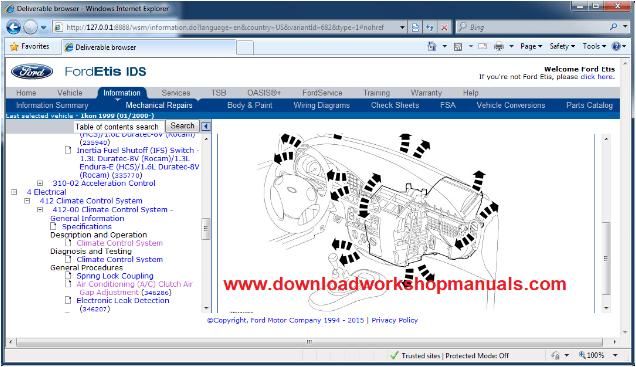Collapse 412-00 Climate Control System node
Image resolution: width=636 pixels, height=367 pixels.
pyautogui.click(x=40, y=210)
